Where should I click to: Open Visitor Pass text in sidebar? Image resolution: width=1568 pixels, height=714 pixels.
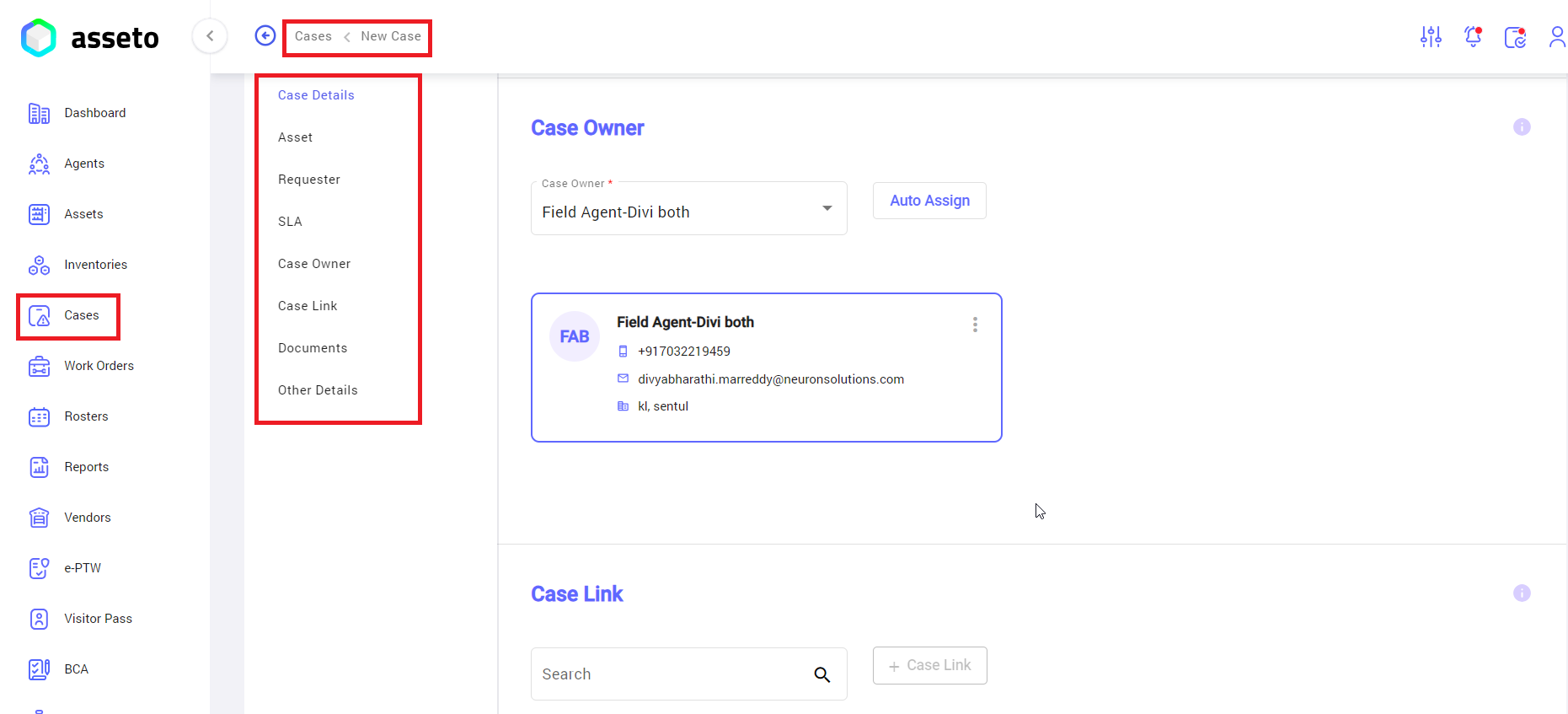coord(99,619)
